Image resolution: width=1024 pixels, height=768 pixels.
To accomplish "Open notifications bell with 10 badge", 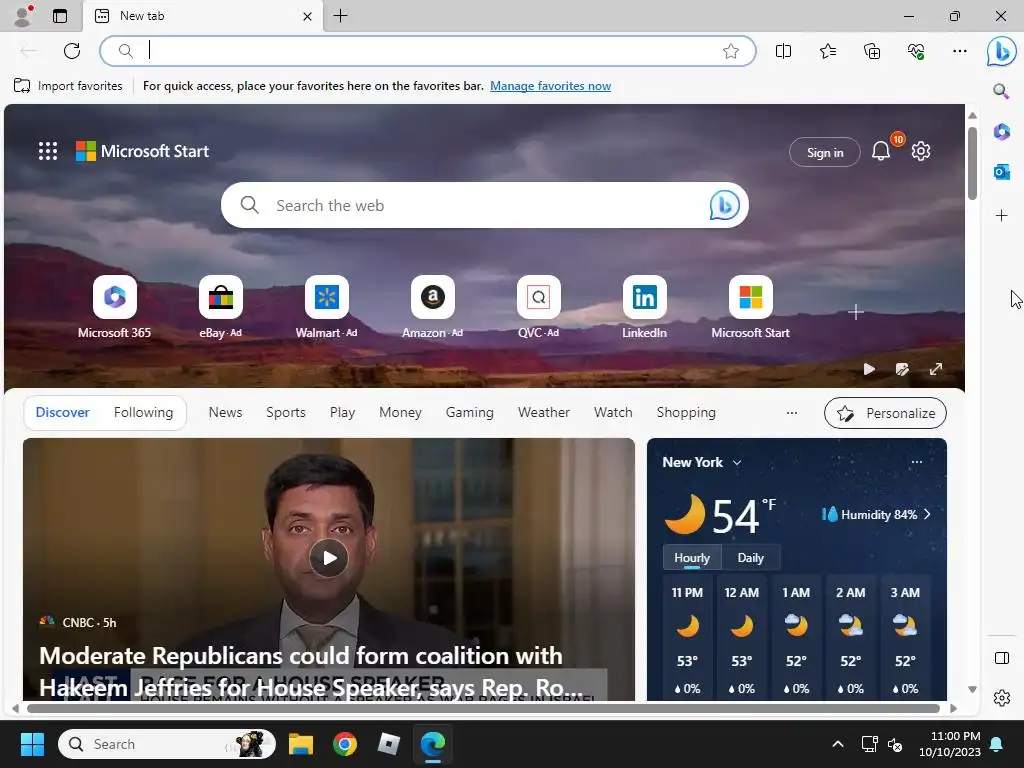I will click(x=881, y=151).
